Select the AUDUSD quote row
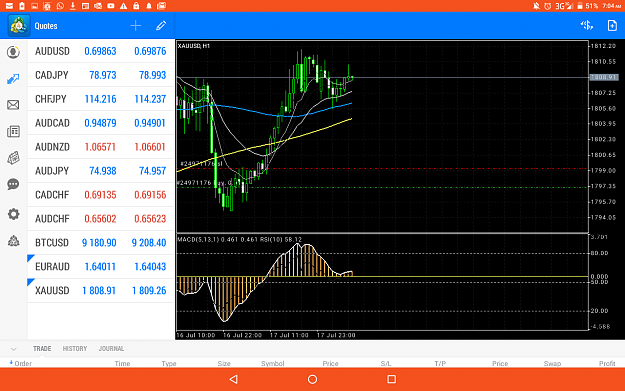 click(101, 51)
